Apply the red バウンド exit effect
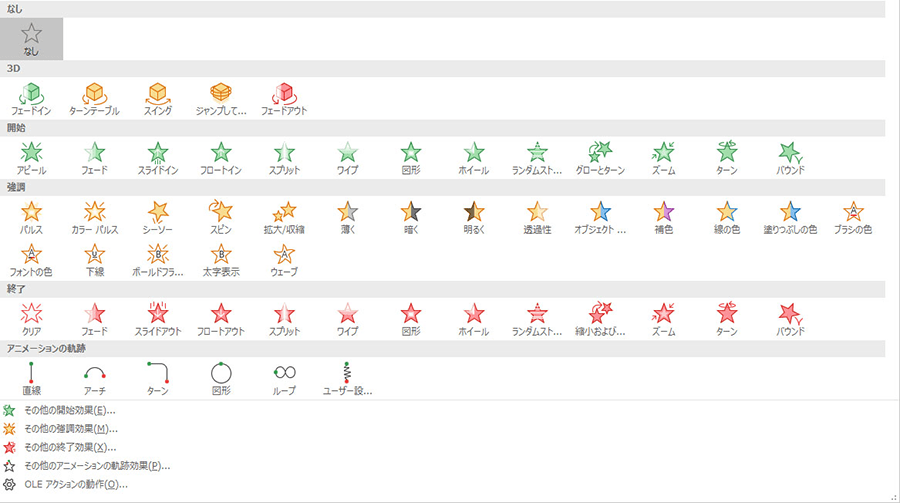Screen dimensions: 900x503 790,319
